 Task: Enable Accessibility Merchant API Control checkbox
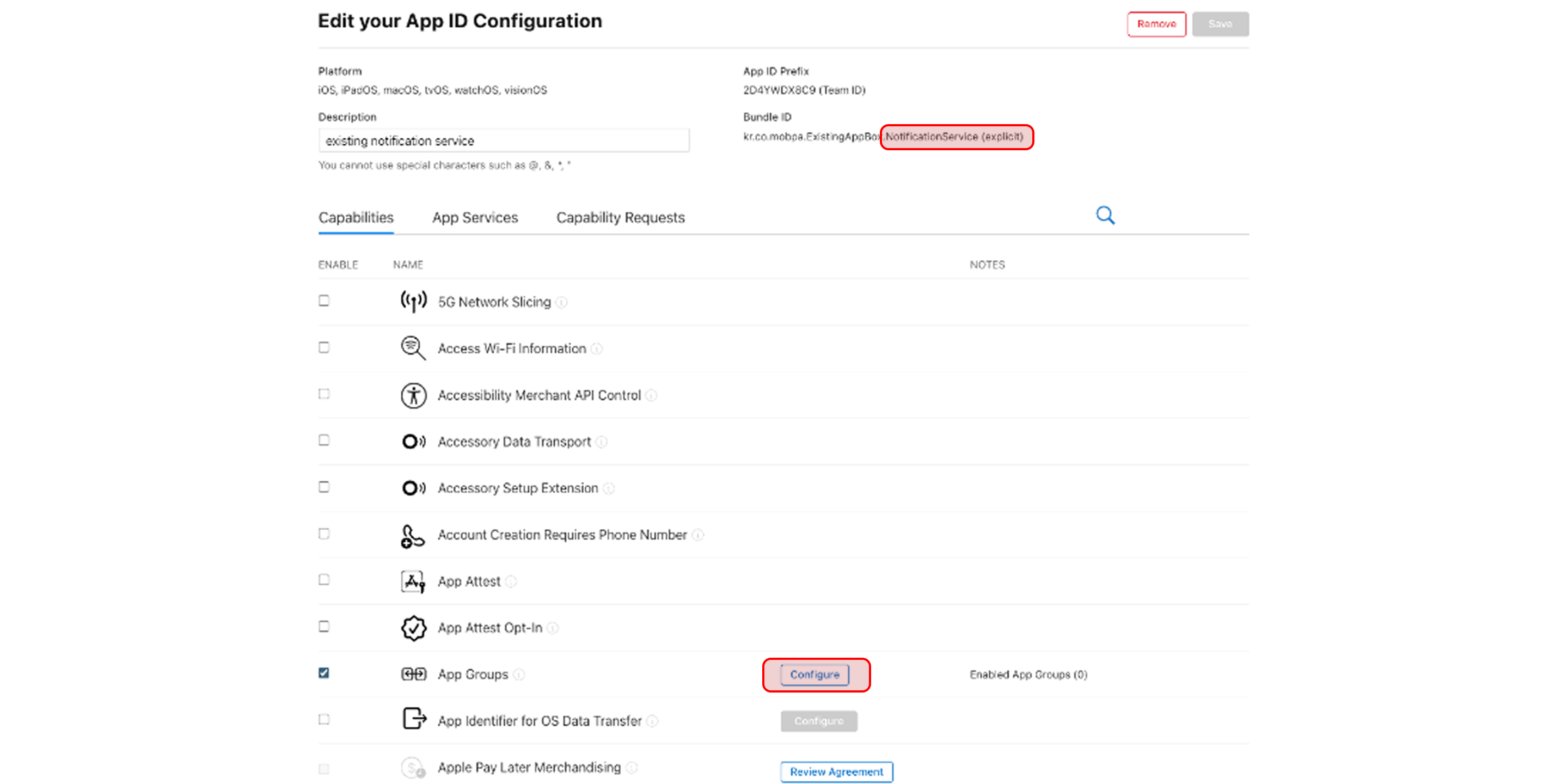click(324, 394)
